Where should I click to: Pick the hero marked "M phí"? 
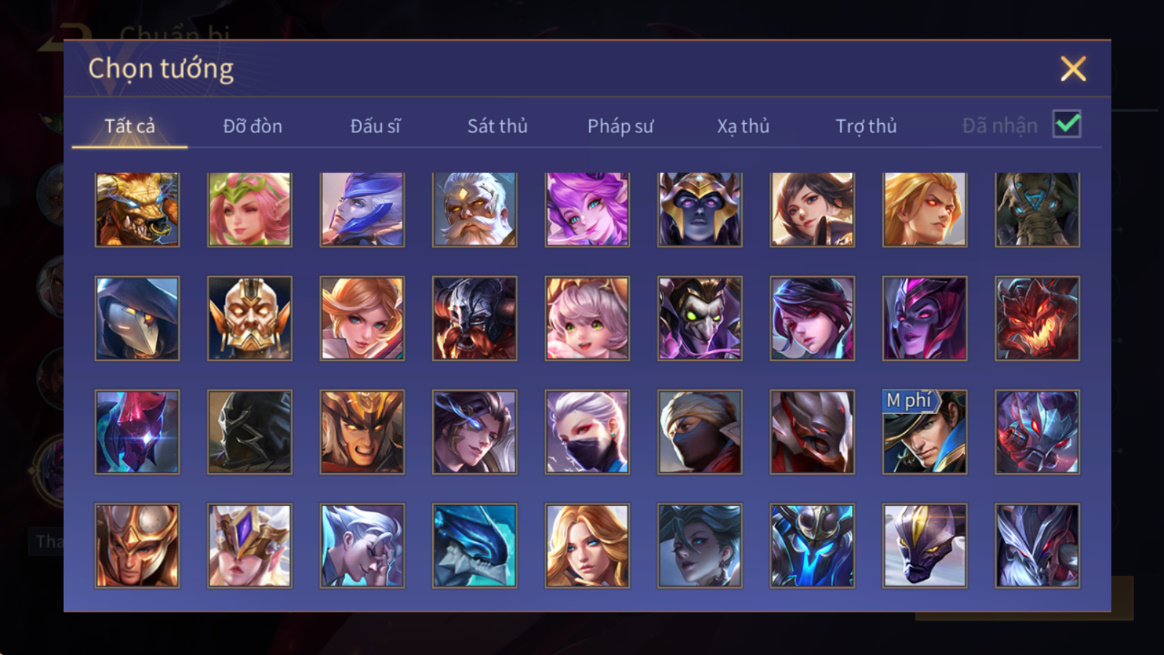pos(924,432)
